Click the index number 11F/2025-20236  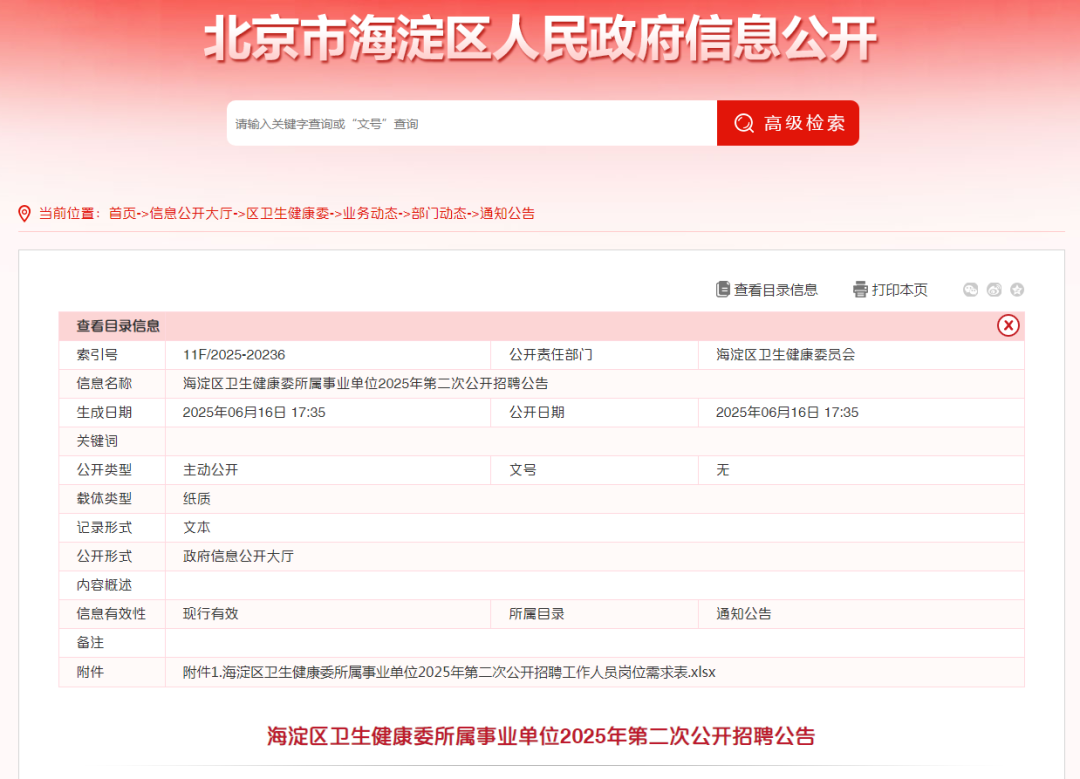click(234, 355)
